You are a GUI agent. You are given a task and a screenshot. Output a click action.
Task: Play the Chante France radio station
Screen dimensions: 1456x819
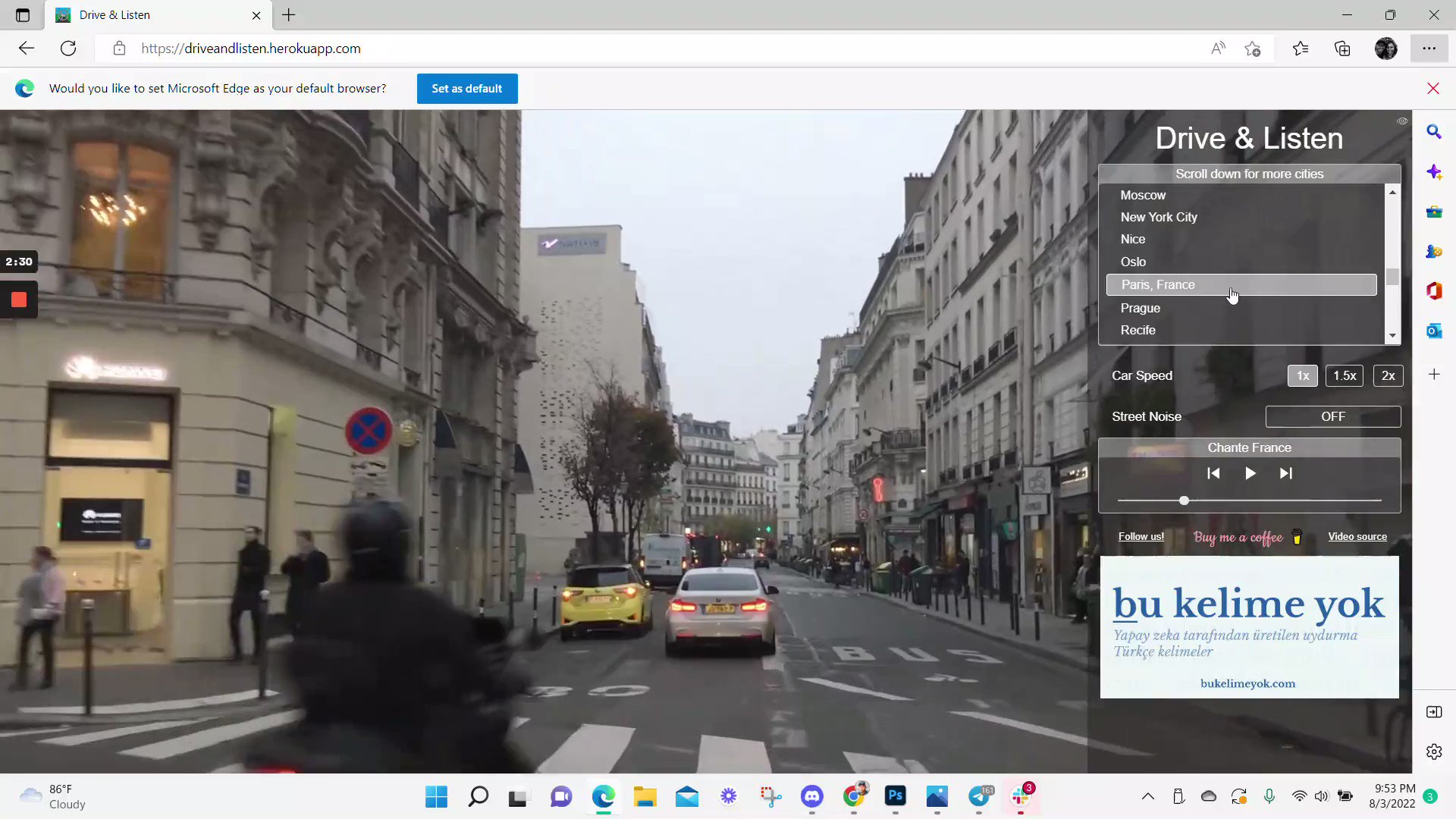[1250, 473]
